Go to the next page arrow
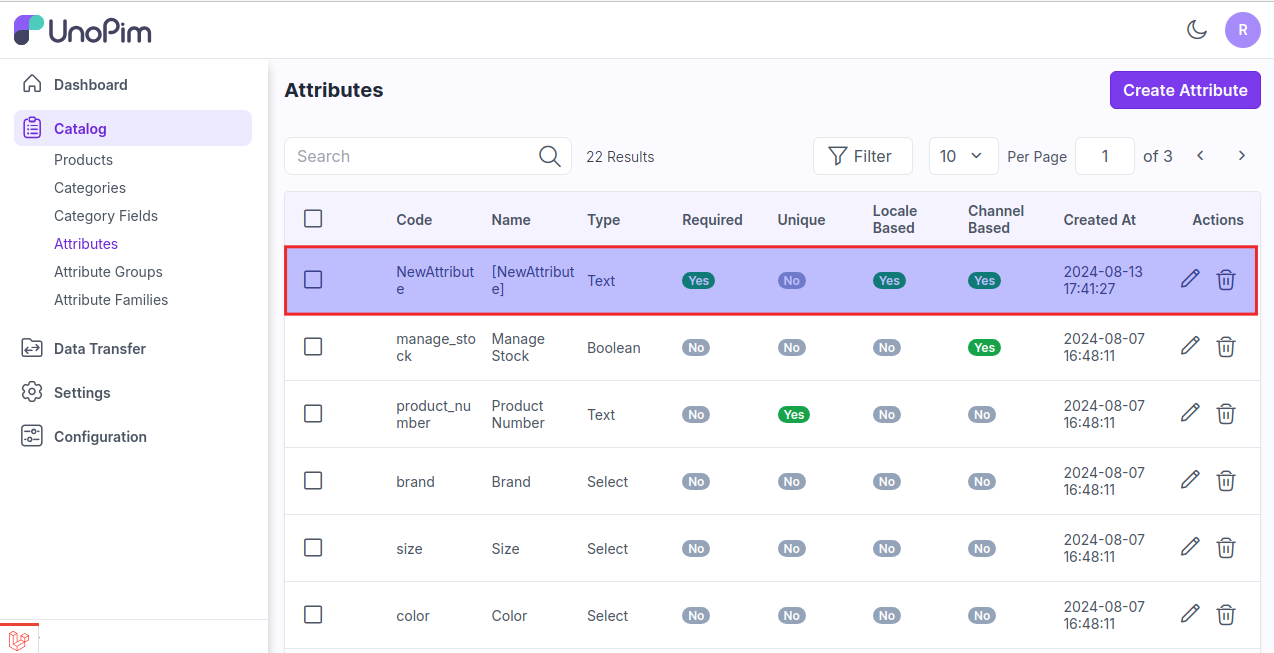This screenshot has width=1274, height=653. [x=1242, y=156]
